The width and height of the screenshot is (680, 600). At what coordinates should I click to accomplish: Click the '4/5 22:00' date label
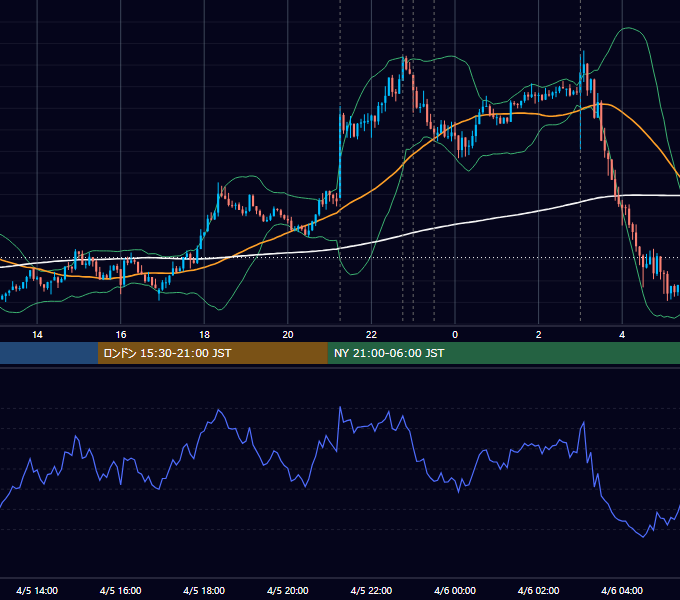point(371,590)
